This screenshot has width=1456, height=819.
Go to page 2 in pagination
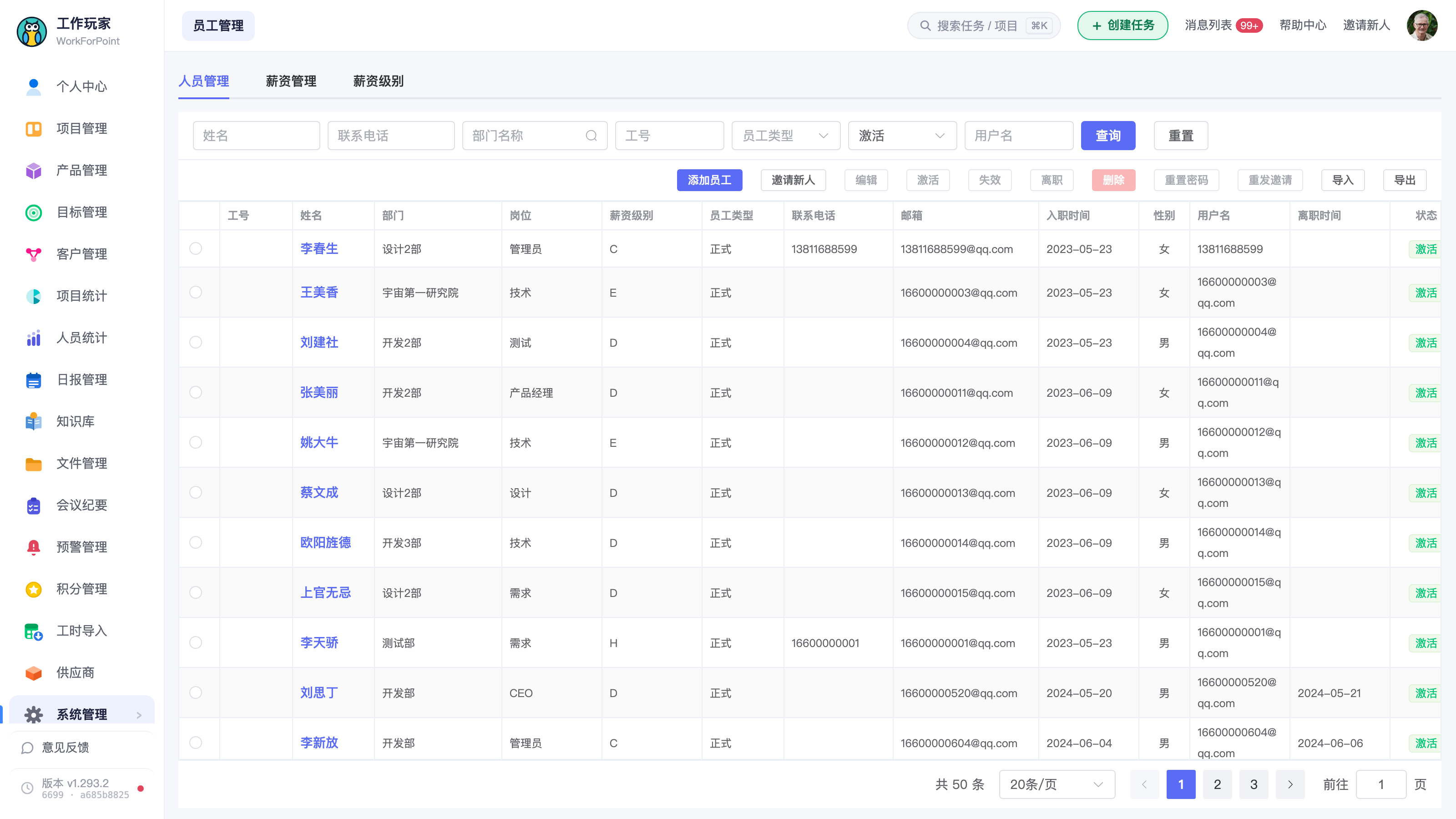[x=1217, y=784]
